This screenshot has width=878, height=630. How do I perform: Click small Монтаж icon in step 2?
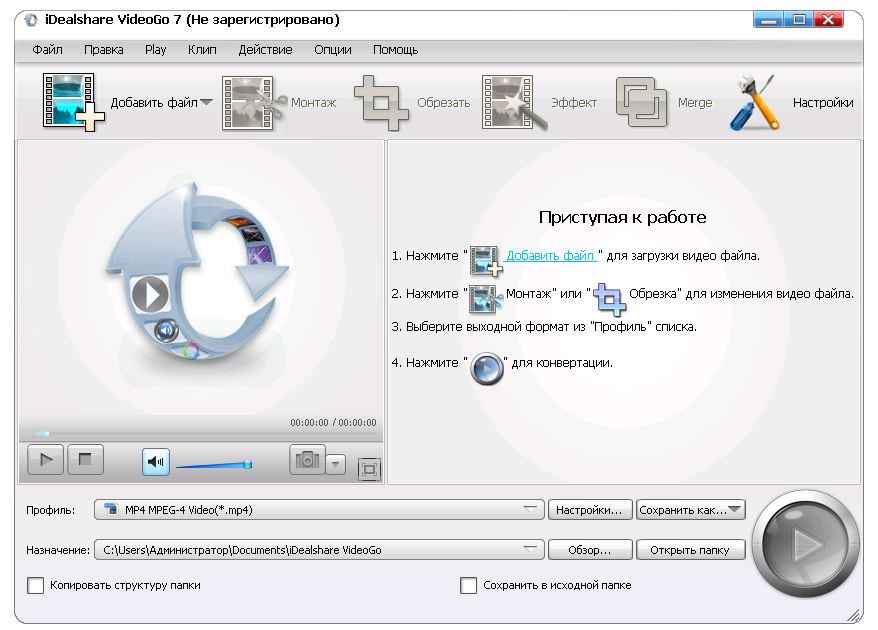(485, 298)
